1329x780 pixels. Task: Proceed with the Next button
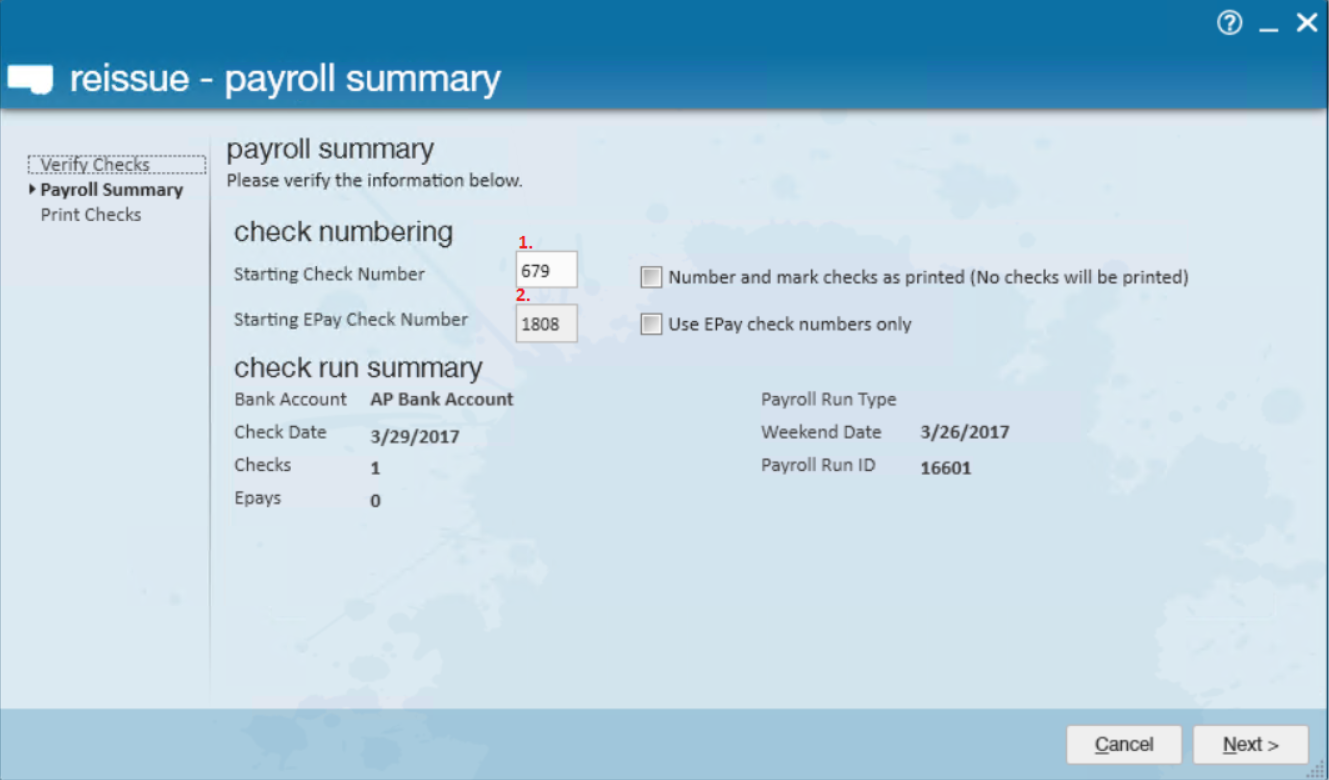coord(1250,745)
